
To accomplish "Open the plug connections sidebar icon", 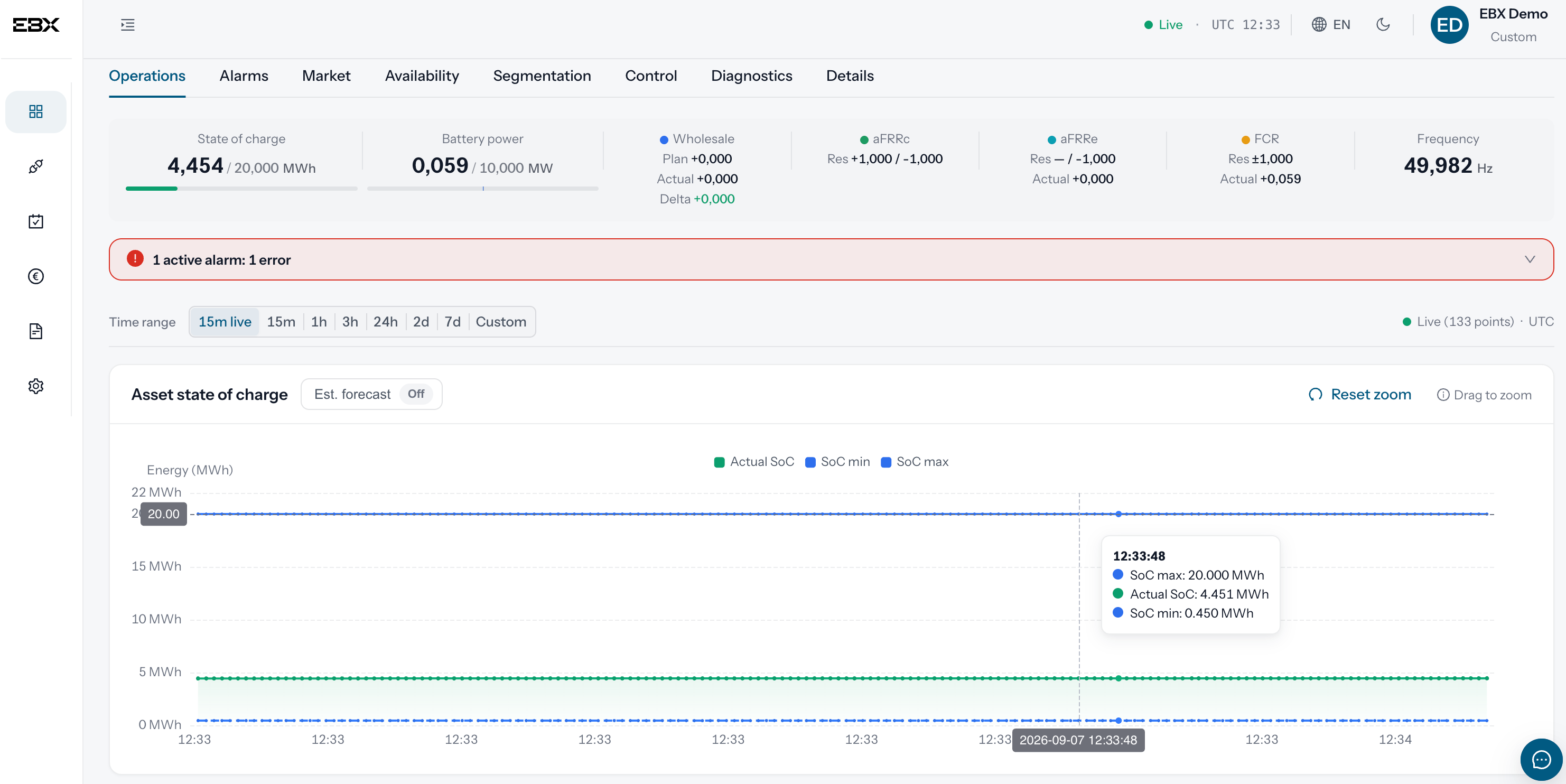I will pos(36,166).
